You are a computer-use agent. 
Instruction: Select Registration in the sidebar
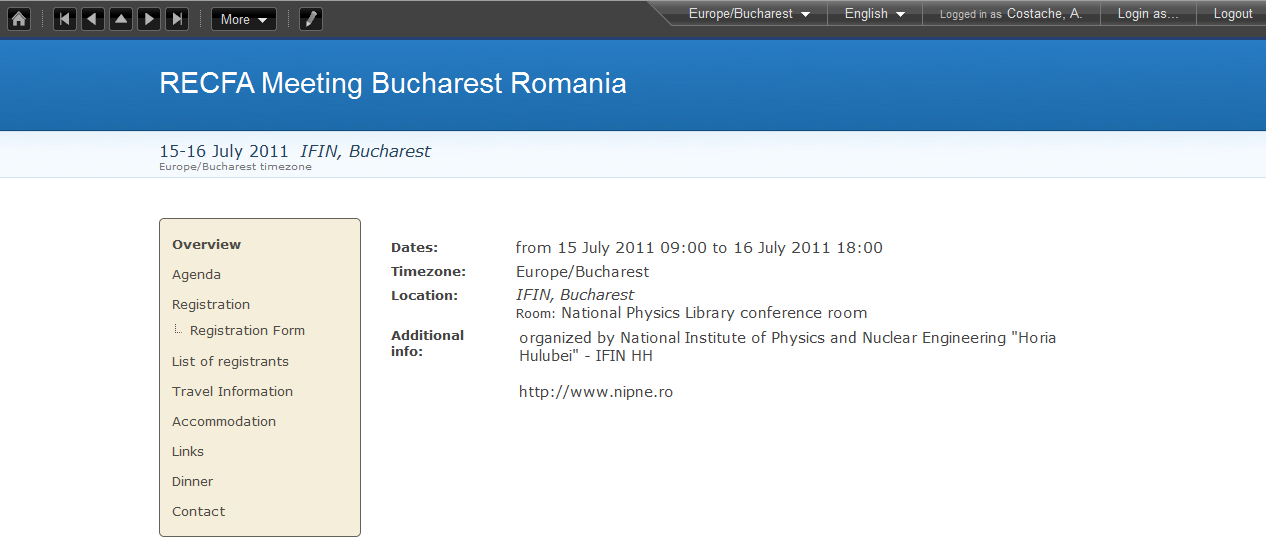click(x=211, y=305)
